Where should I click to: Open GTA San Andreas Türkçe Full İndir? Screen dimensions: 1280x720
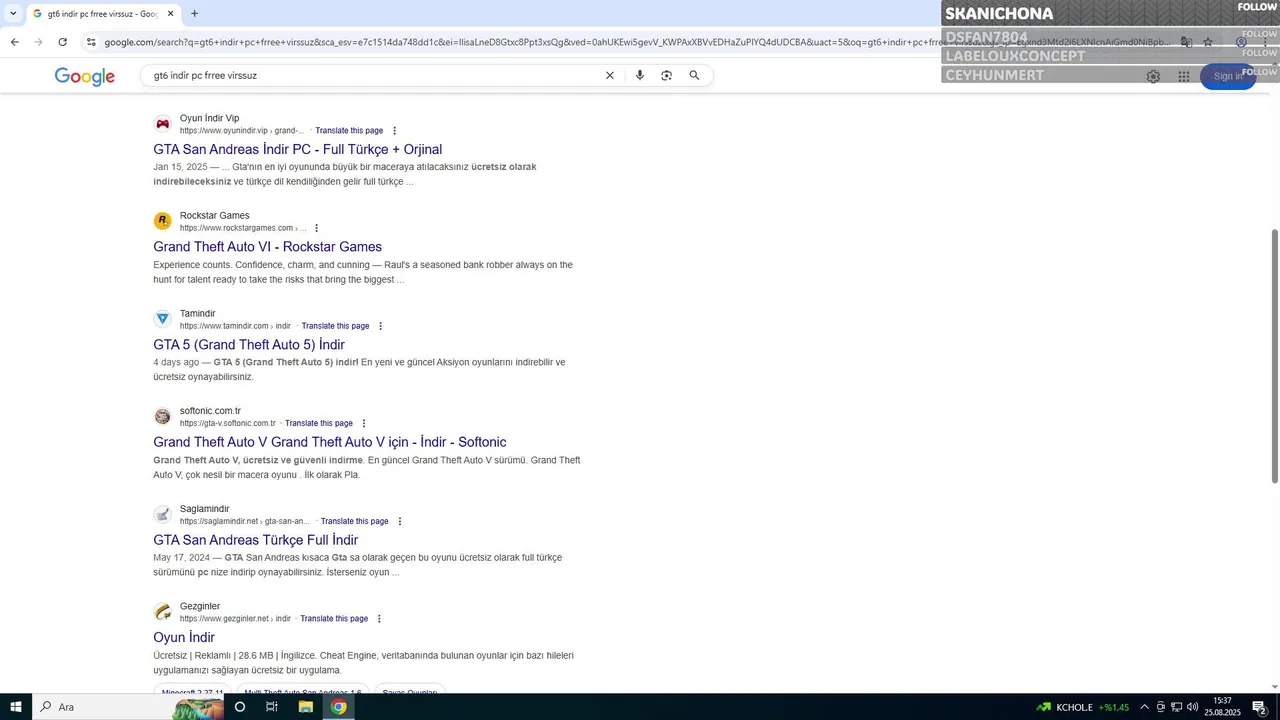[x=255, y=540]
